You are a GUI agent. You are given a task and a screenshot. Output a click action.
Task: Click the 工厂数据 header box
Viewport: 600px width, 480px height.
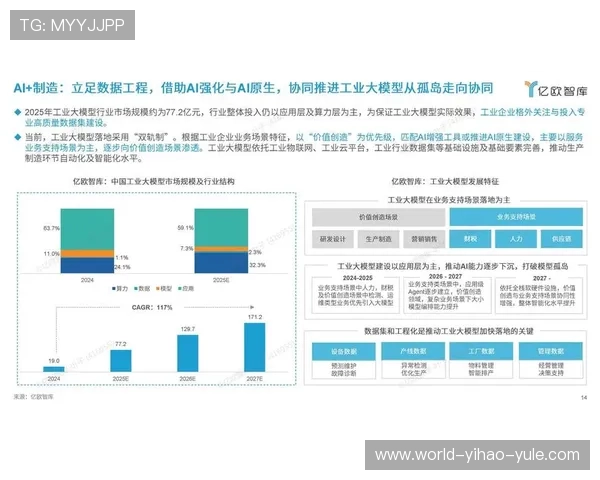[481, 351]
